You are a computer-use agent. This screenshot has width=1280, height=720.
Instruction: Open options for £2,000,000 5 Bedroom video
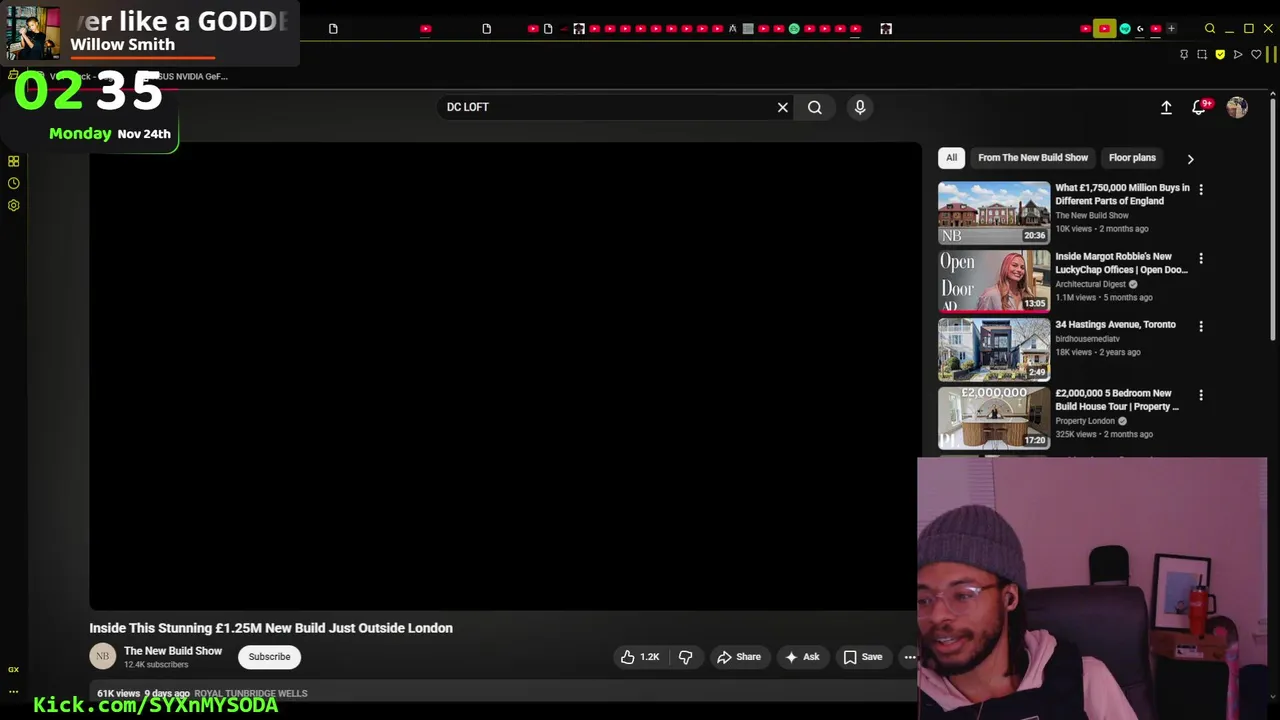click(1201, 395)
